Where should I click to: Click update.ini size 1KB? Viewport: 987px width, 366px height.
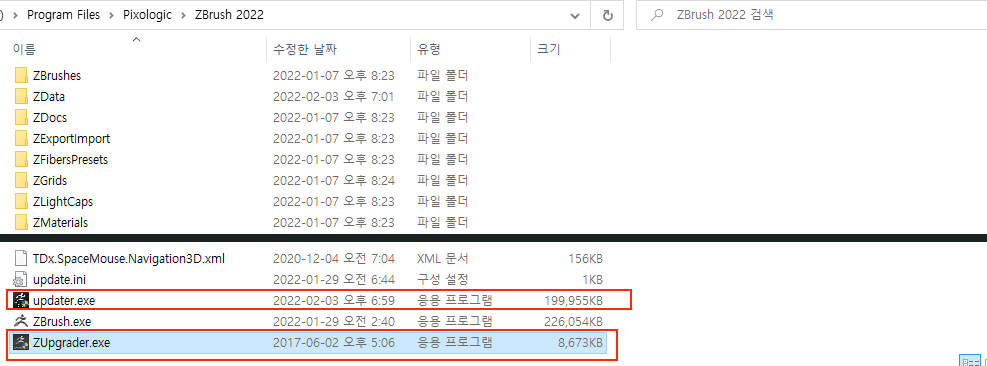pyautogui.click(x=592, y=279)
